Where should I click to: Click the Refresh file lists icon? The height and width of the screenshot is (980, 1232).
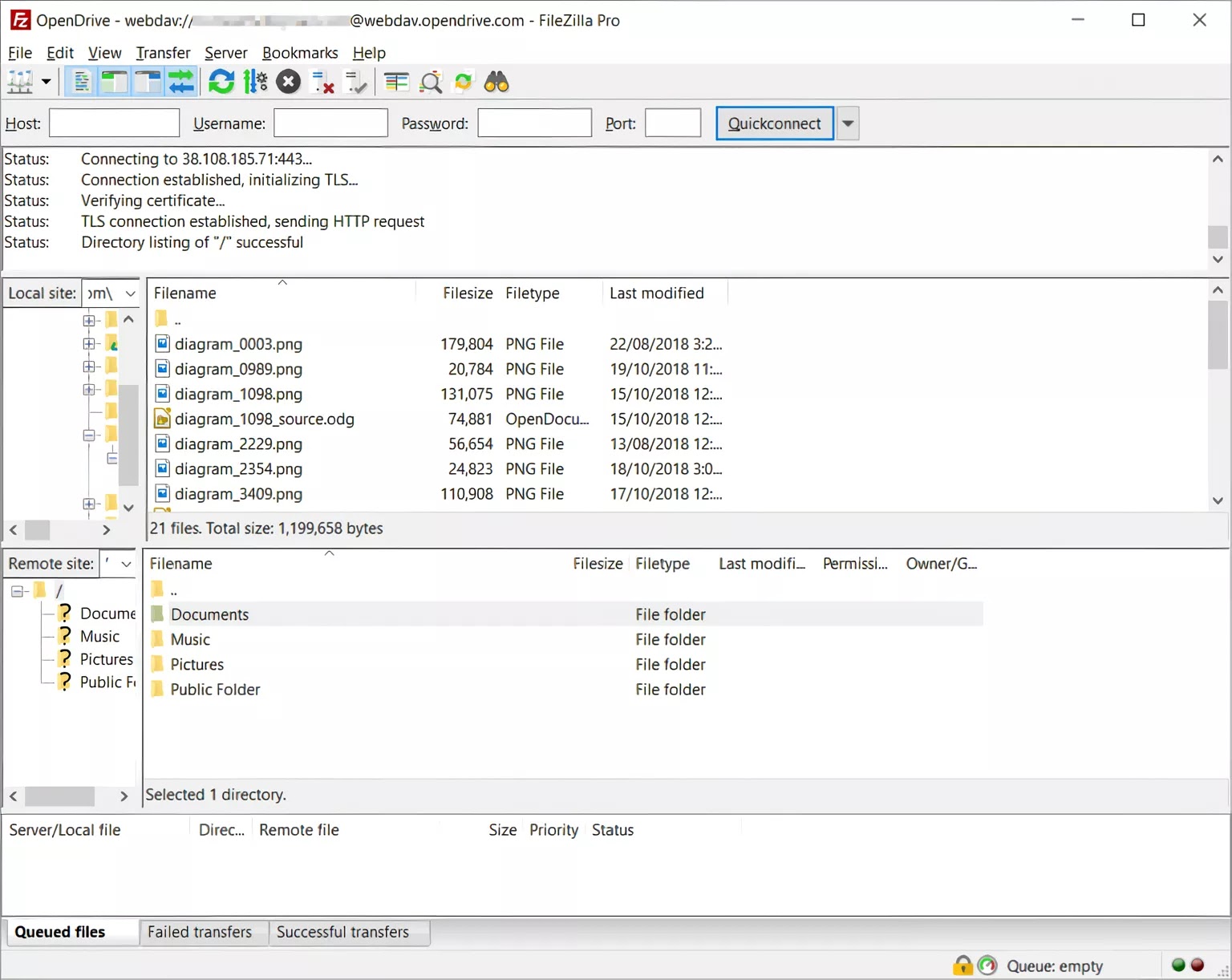(221, 82)
